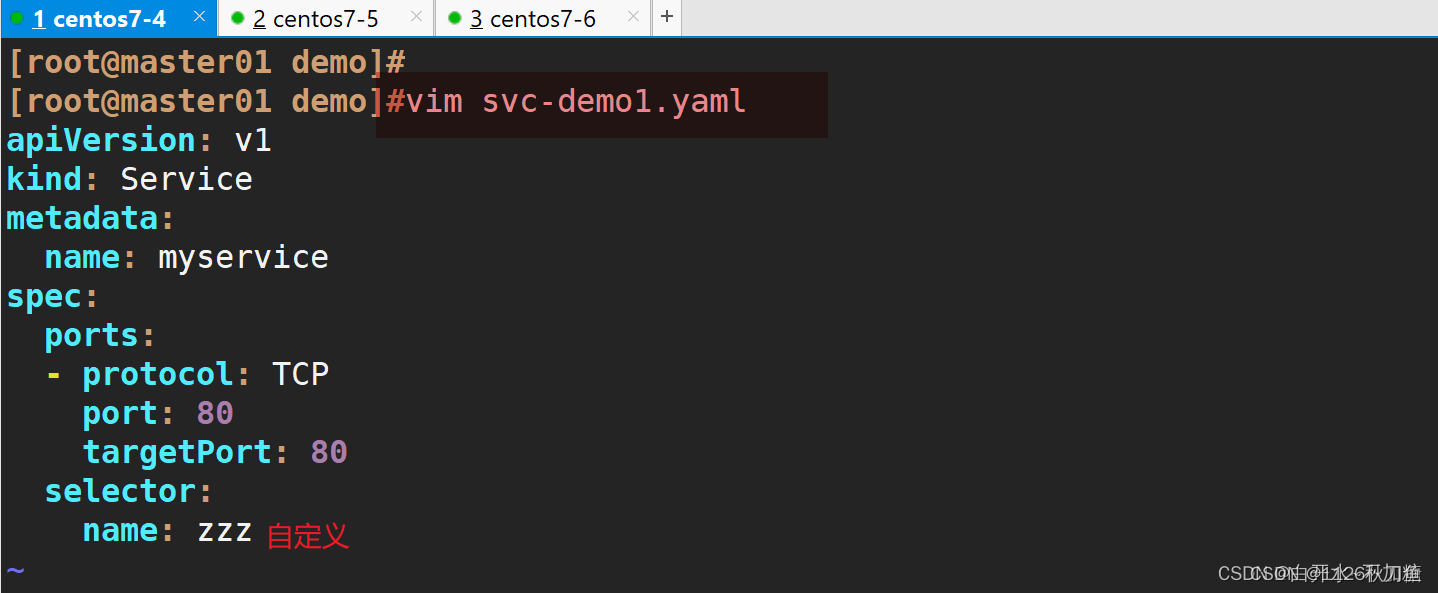Click the tilde empty-line marker

15,571
